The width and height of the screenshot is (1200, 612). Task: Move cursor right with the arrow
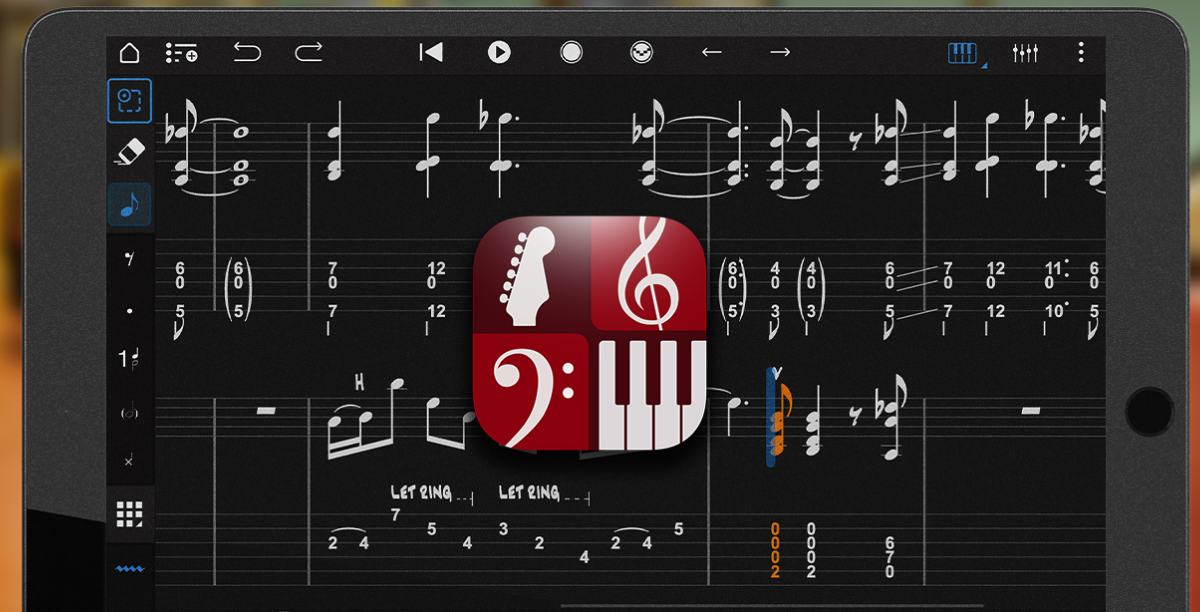point(780,52)
